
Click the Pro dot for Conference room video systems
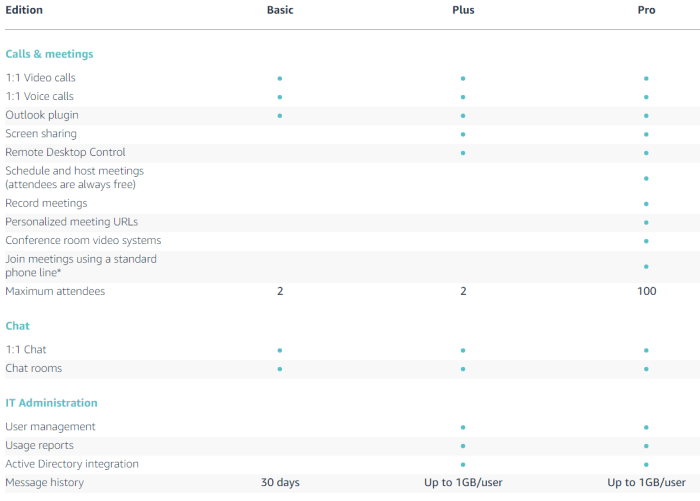tap(647, 241)
